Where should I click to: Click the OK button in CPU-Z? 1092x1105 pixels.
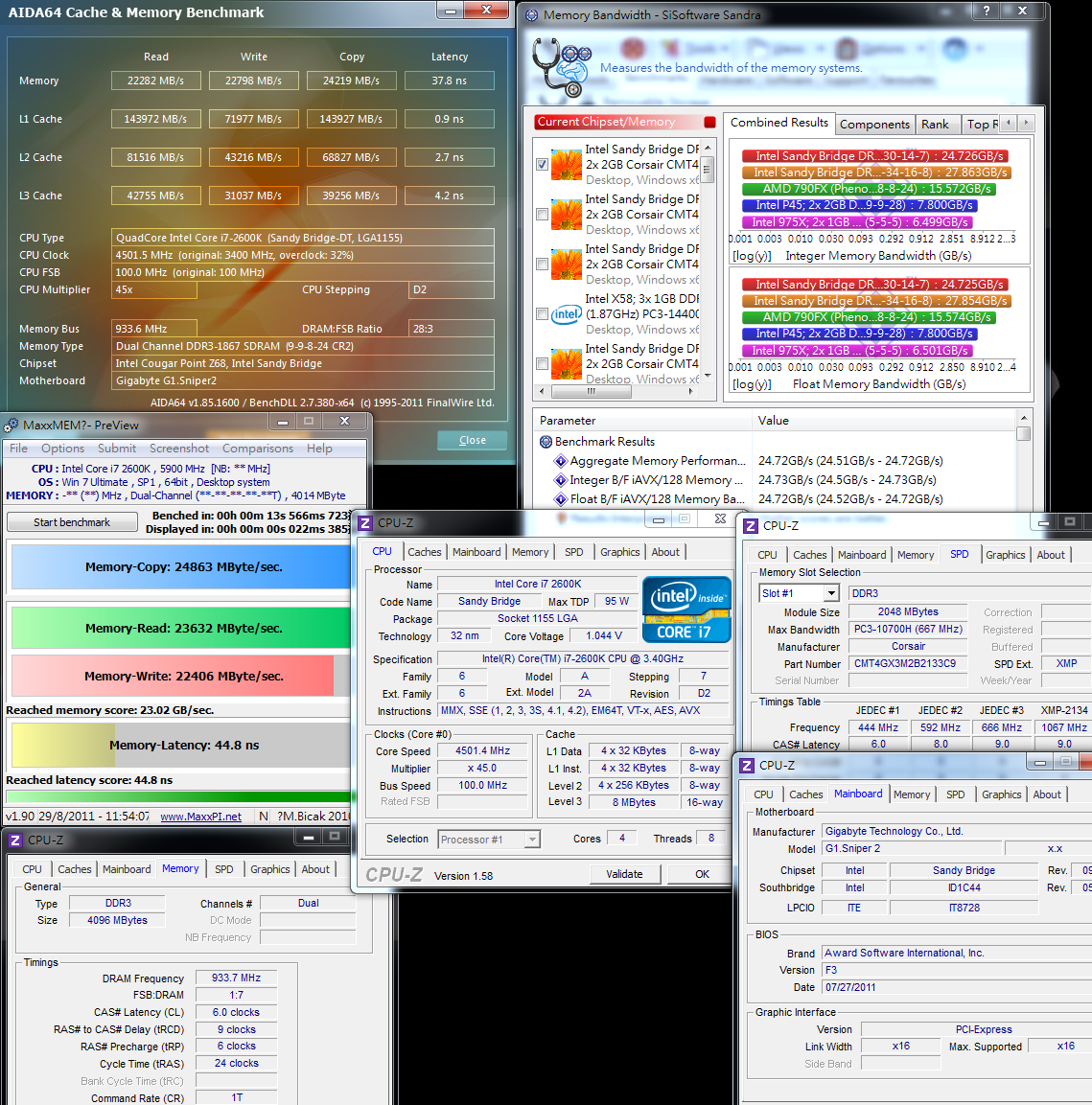(702, 874)
